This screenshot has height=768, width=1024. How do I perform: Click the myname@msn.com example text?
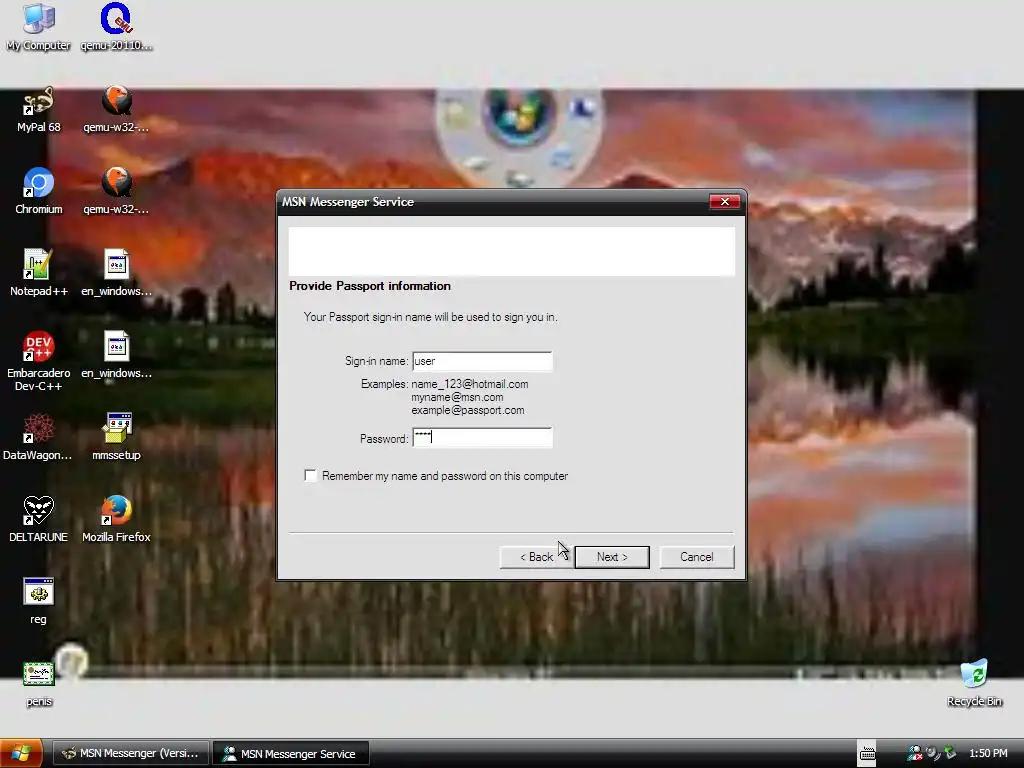tap(457, 397)
